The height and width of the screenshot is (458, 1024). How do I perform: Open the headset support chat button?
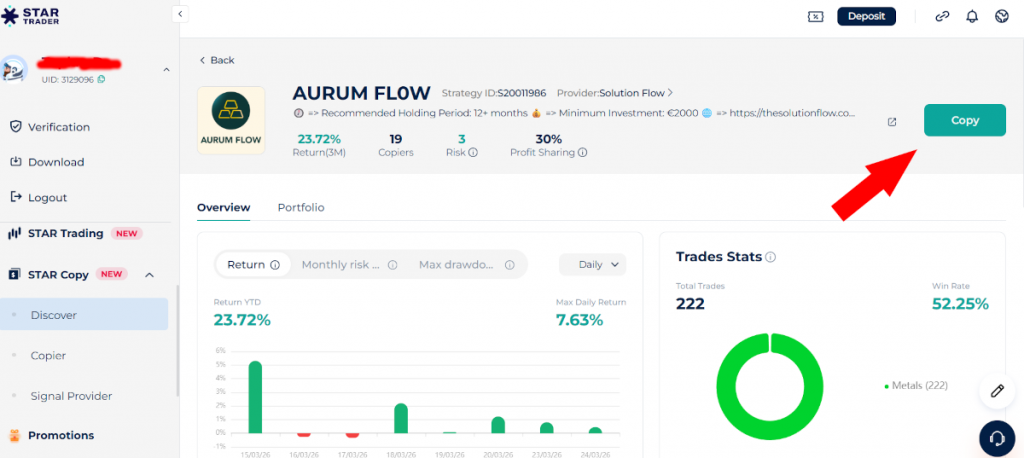click(x=997, y=438)
